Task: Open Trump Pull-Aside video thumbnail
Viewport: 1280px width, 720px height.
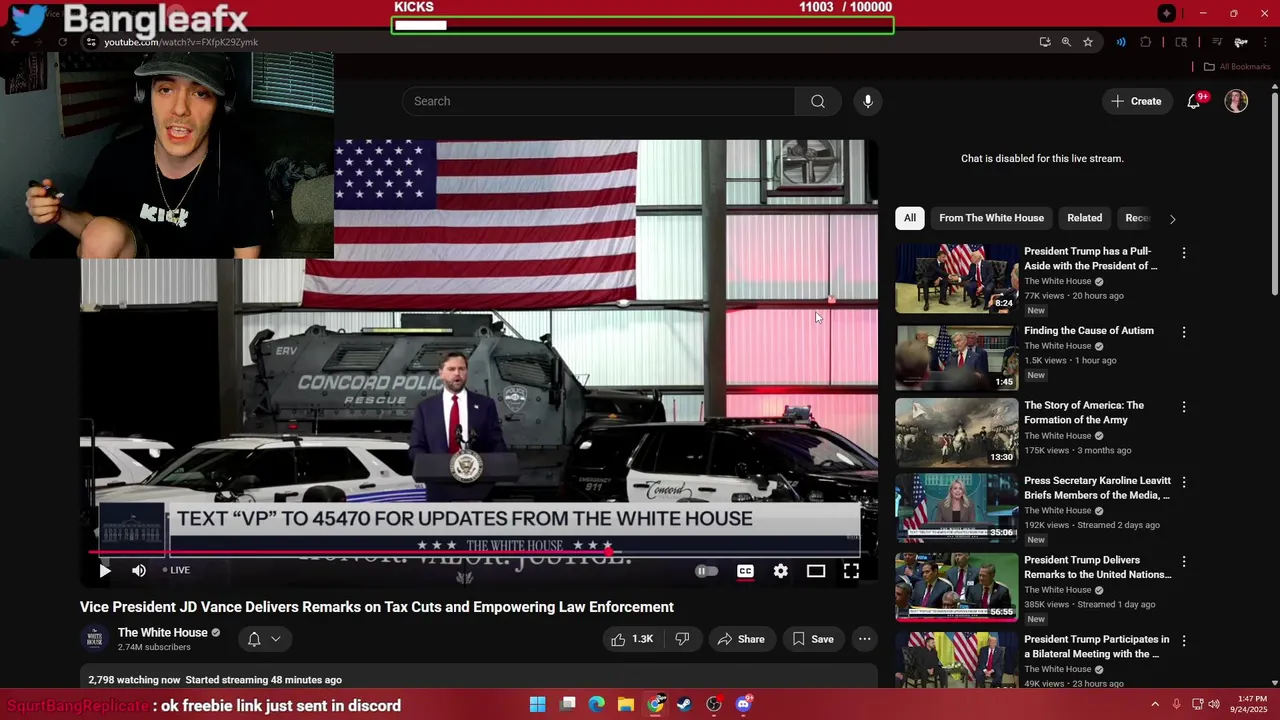Action: (956, 278)
